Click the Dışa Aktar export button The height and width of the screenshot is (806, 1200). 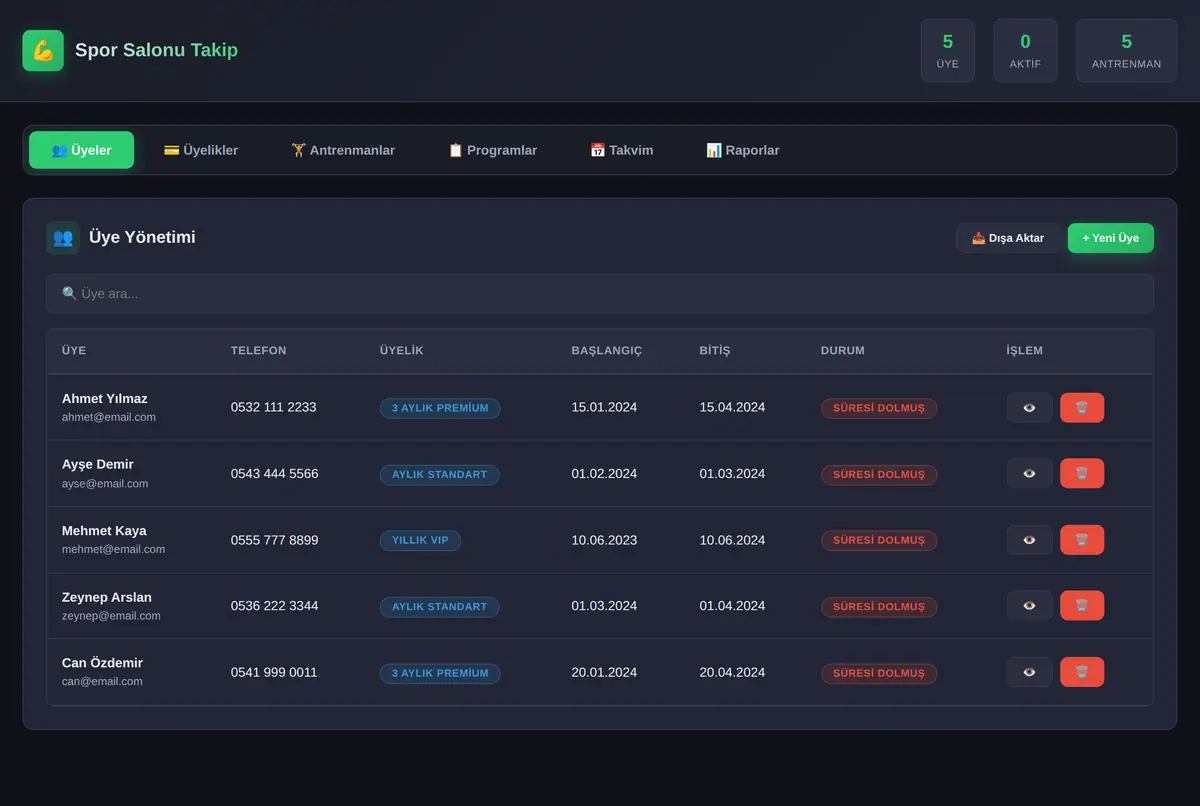pyautogui.click(x=1008, y=238)
